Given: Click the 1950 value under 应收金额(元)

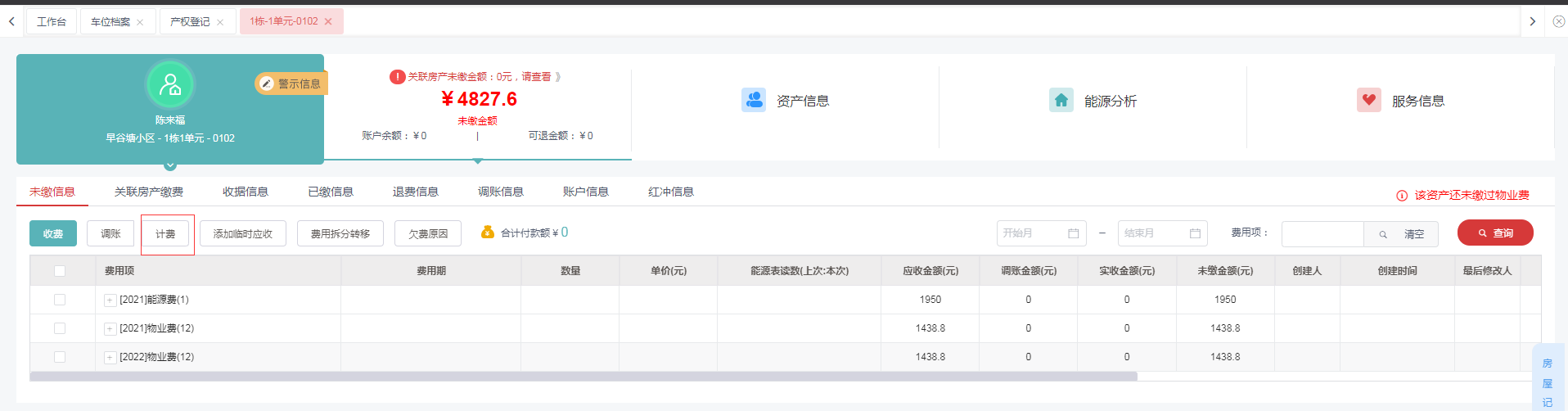Looking at the screenshot, I should (x=930, y=300).
